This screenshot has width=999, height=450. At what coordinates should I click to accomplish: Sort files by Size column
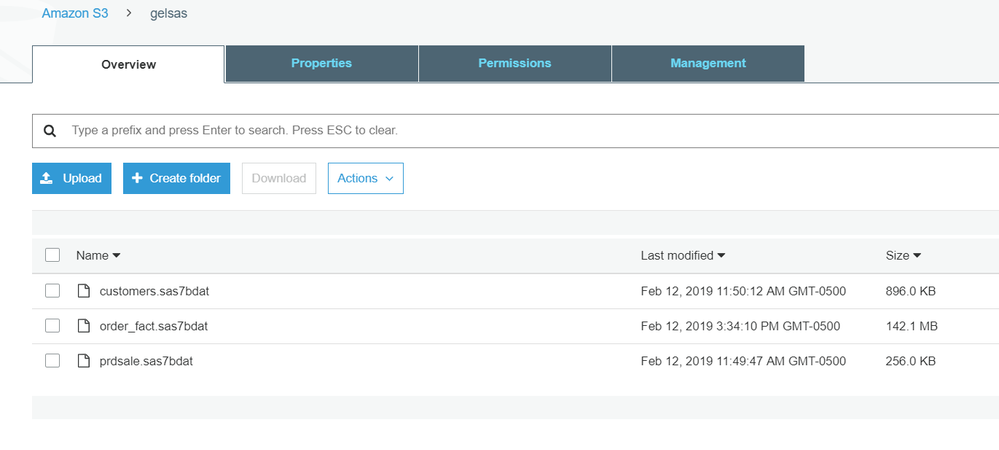pos(903,256)
